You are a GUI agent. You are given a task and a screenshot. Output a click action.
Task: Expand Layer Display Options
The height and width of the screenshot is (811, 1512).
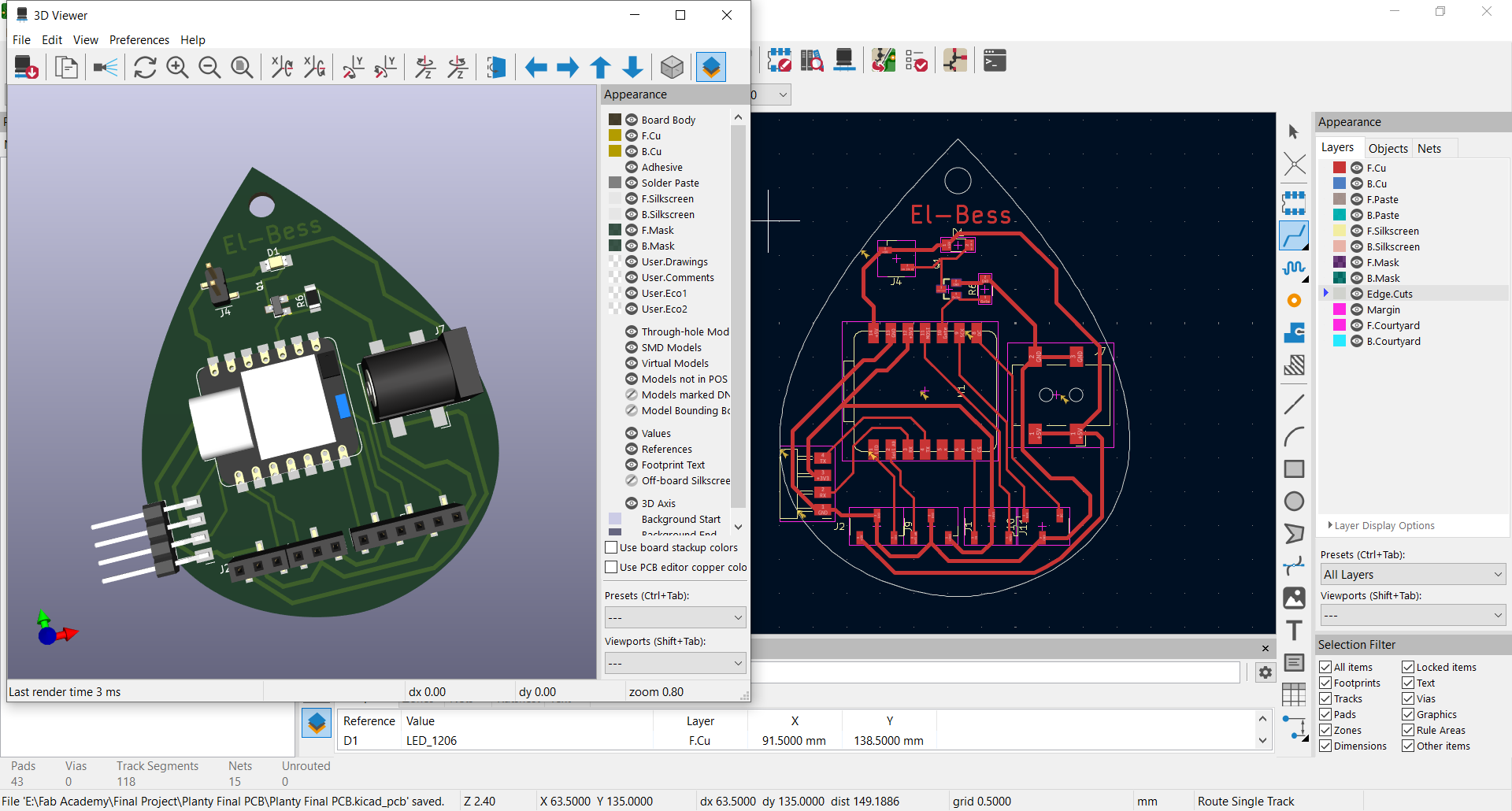click(1380, 525)
